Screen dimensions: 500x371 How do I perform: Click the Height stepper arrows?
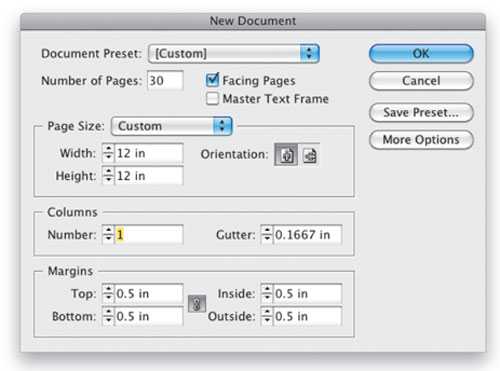point(108,176)
